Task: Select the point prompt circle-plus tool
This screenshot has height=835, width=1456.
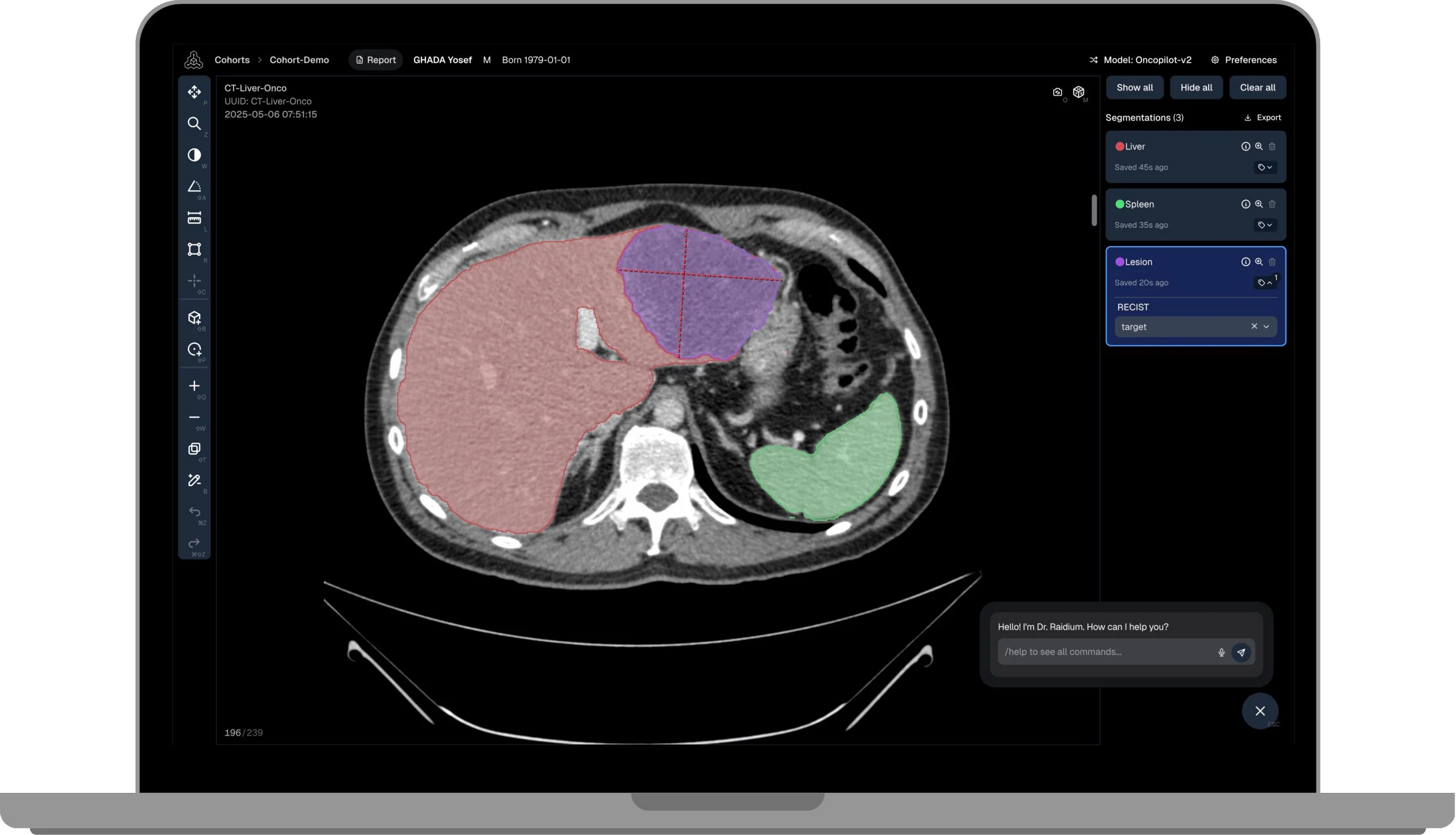Action: [x=194, y=348]
